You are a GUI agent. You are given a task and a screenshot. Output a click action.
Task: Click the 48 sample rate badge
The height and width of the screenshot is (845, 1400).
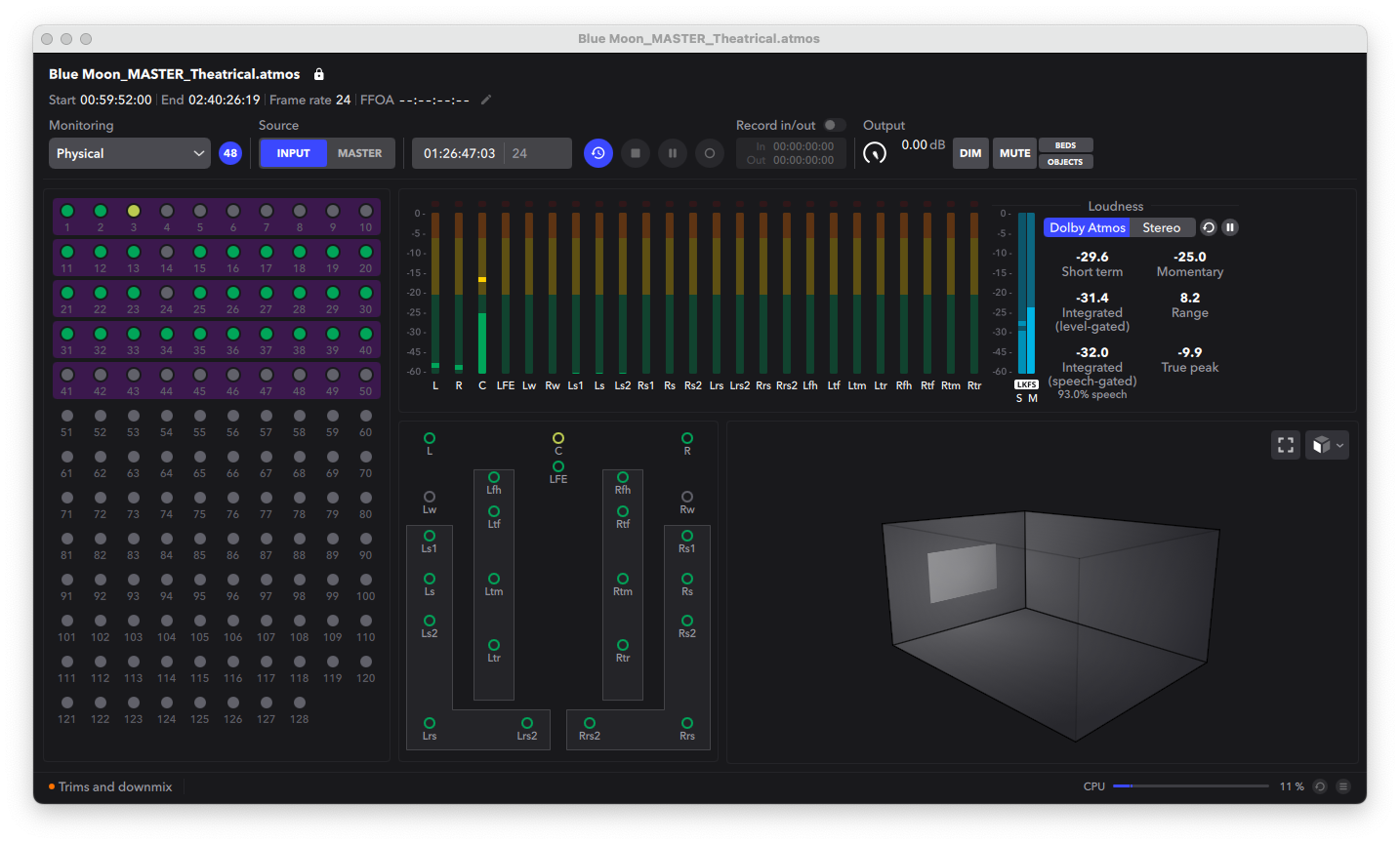230,153
